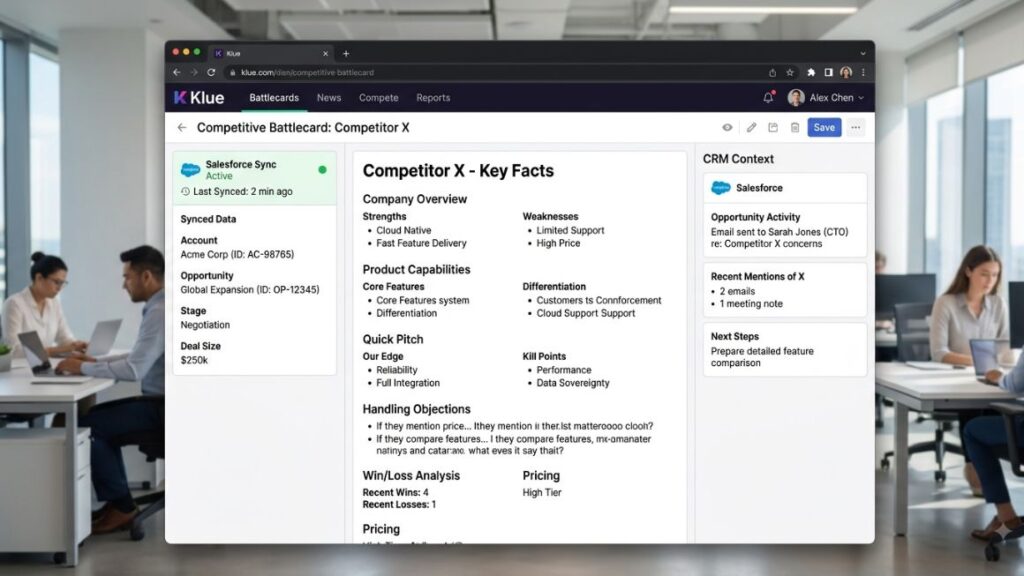Click the High Tier pricing value
Screen dimensions: 1024x576
coord(541,492)
